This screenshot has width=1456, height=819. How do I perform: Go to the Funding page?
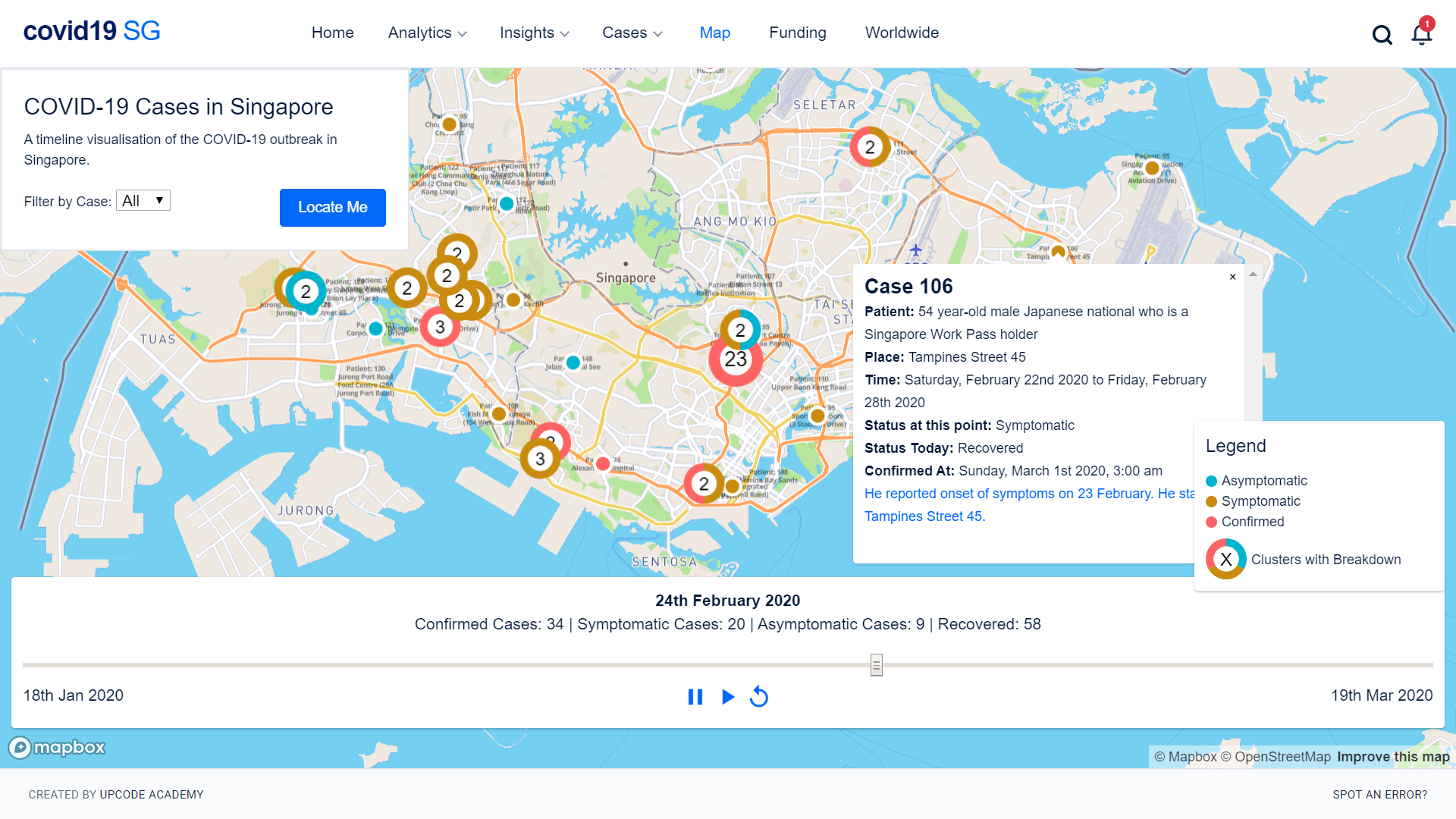tap(798, 33)
